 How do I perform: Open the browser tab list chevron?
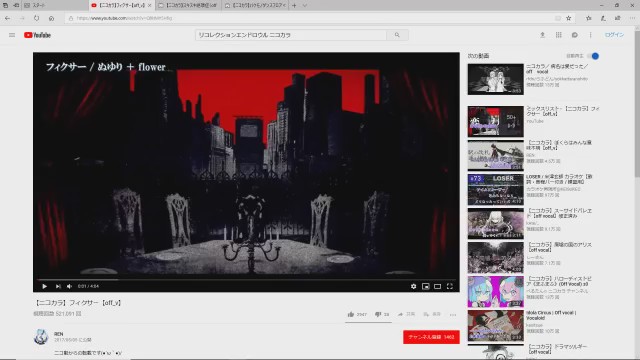coord(304,6)
